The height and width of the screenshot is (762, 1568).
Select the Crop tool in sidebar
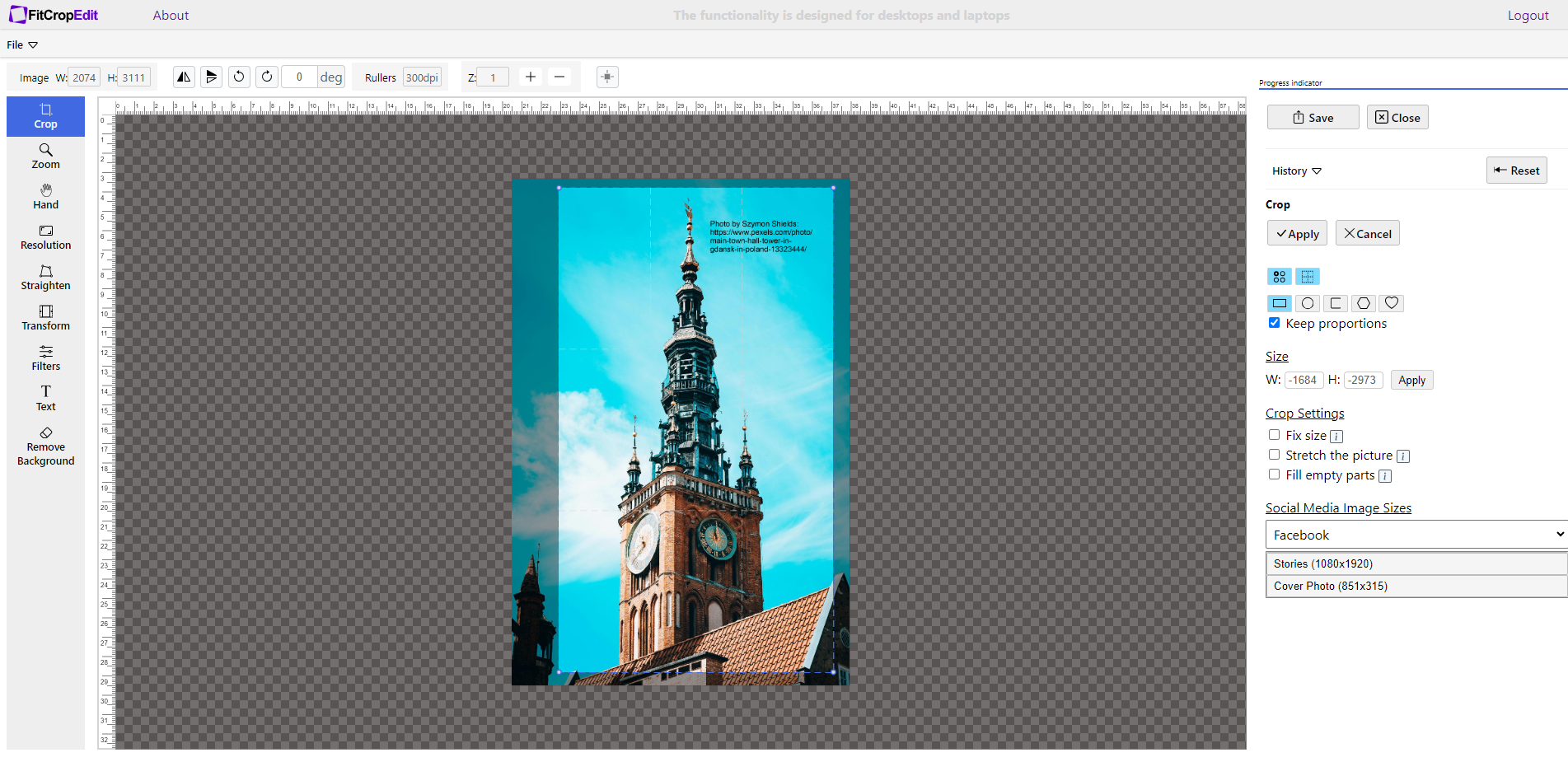coord(45,116)
